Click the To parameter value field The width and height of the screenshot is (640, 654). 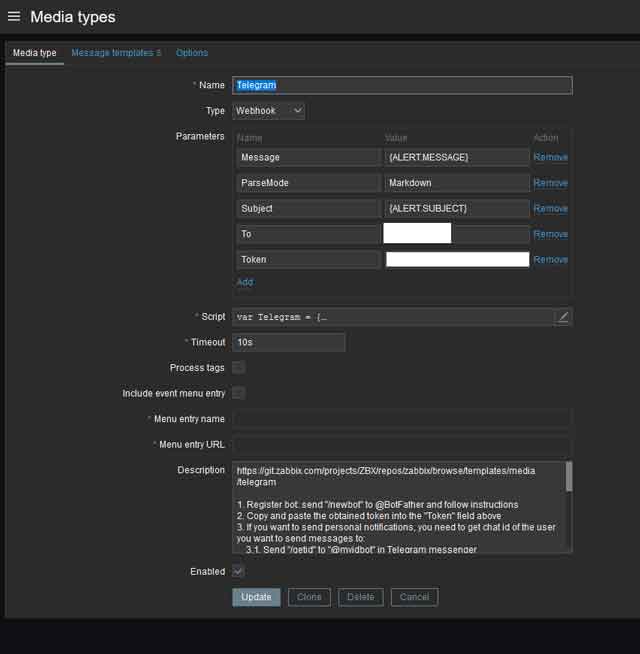457,234
